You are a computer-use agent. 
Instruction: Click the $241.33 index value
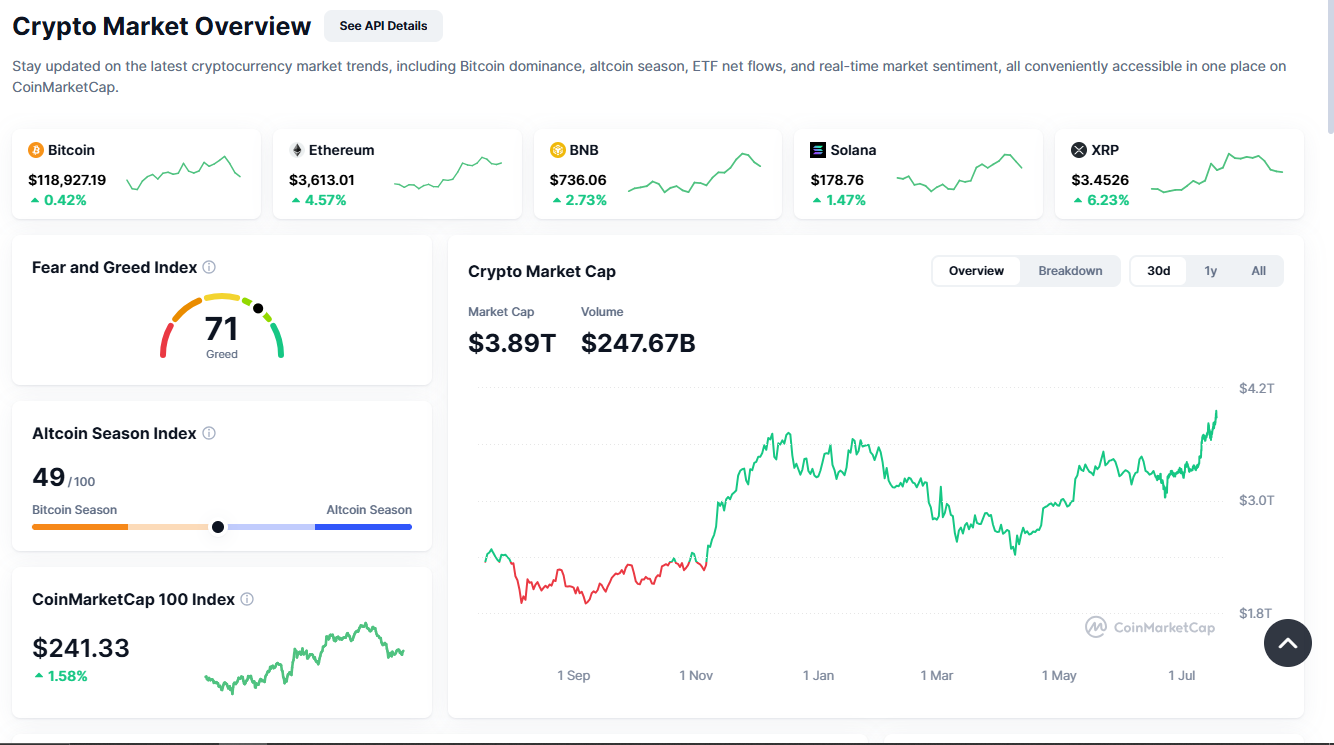[81, 648]
